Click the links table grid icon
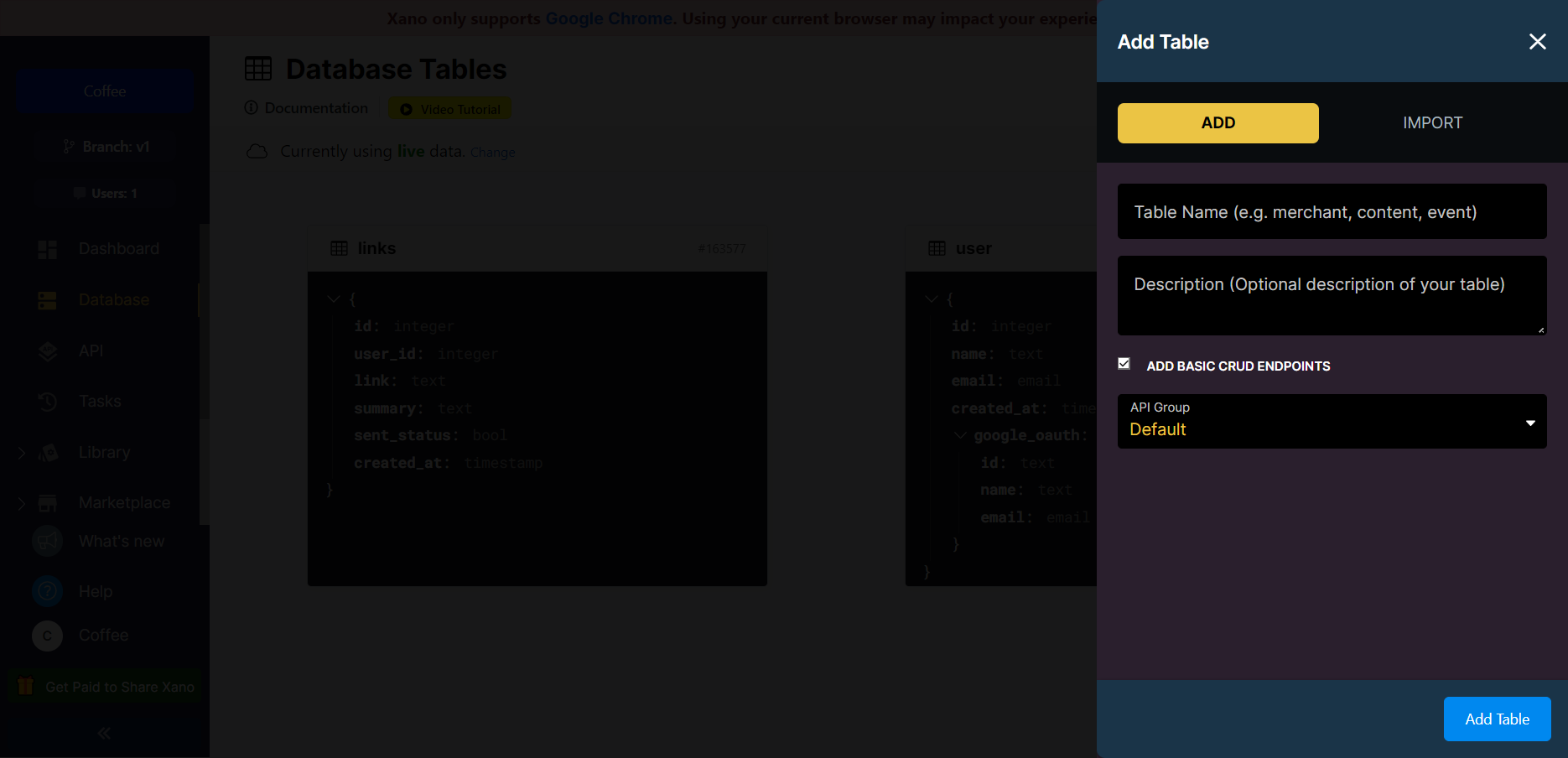Viewport: 1568px width, 758px height. 339,249
